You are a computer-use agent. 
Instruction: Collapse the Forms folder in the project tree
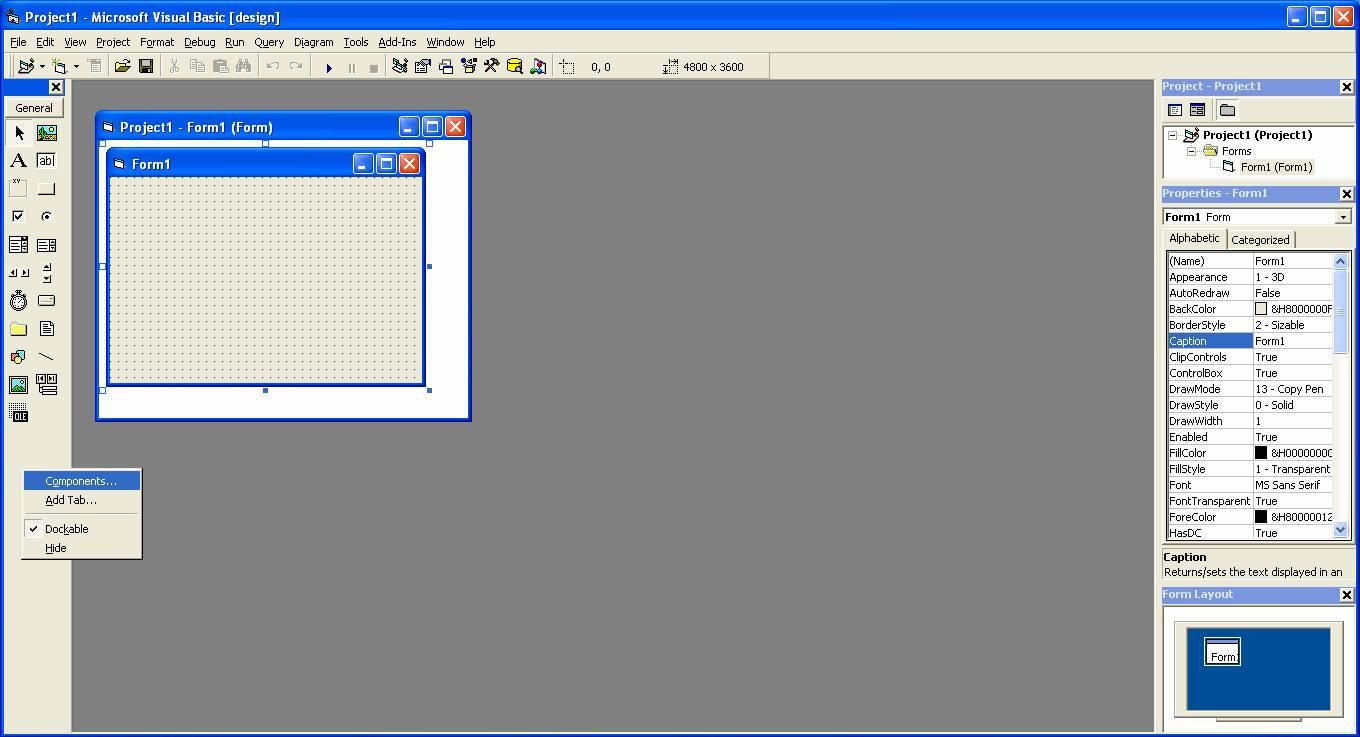(1192, 151)
